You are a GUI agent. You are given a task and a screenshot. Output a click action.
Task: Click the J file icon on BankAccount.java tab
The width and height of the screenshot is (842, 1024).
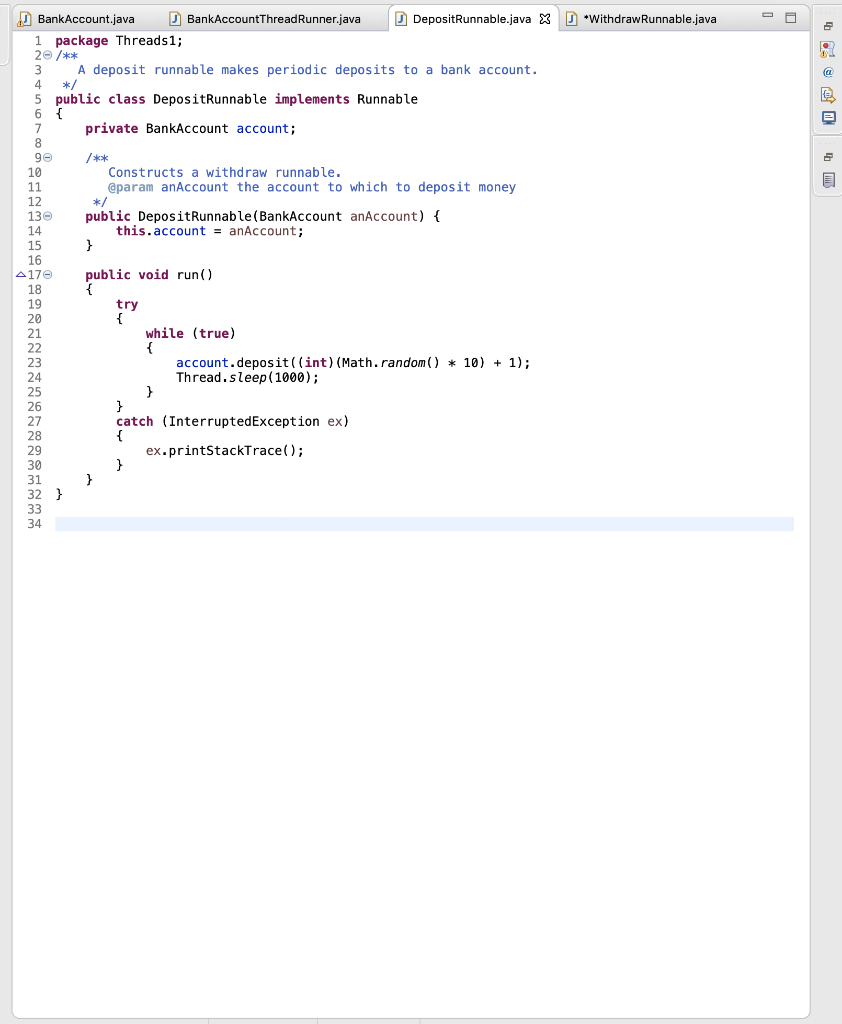click(x=23, y=17)
